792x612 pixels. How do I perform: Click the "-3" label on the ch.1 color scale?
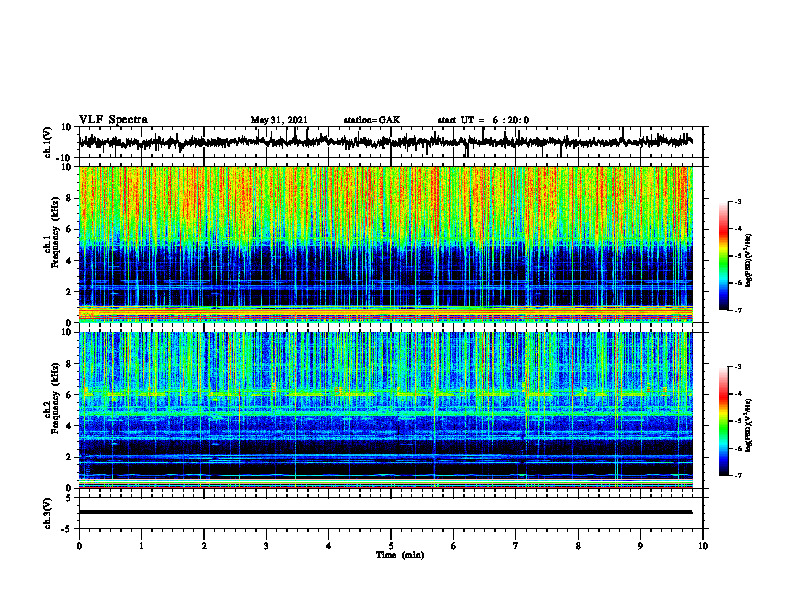[738, 201]
